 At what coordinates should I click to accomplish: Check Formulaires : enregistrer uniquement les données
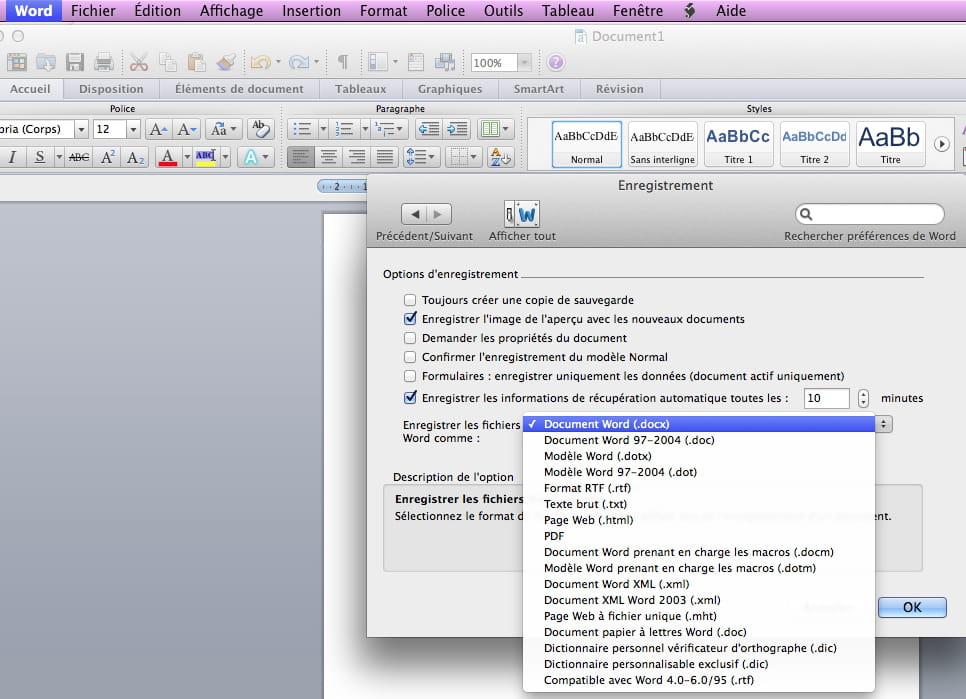[410, 376]
